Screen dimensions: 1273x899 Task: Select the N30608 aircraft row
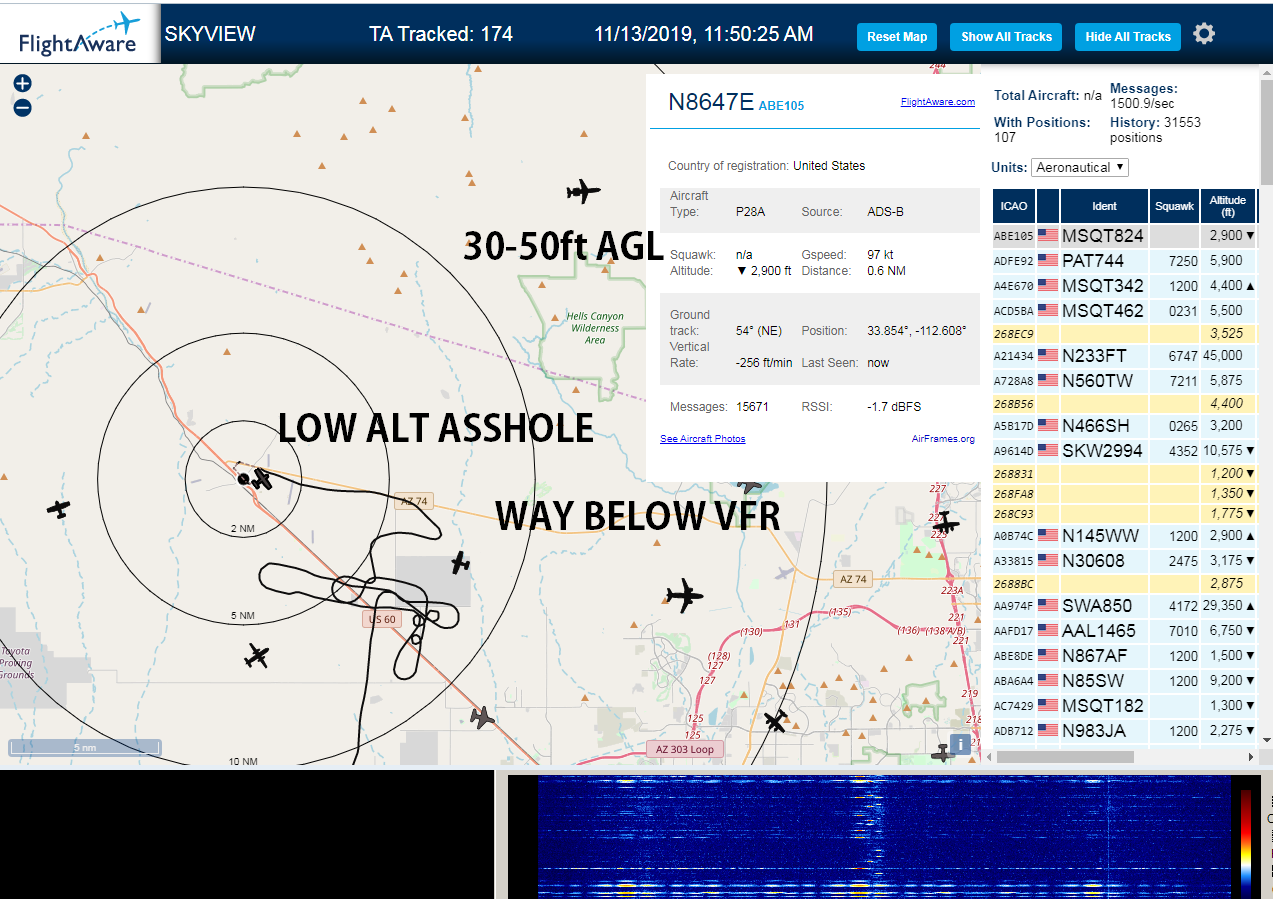pos(1124,561)
